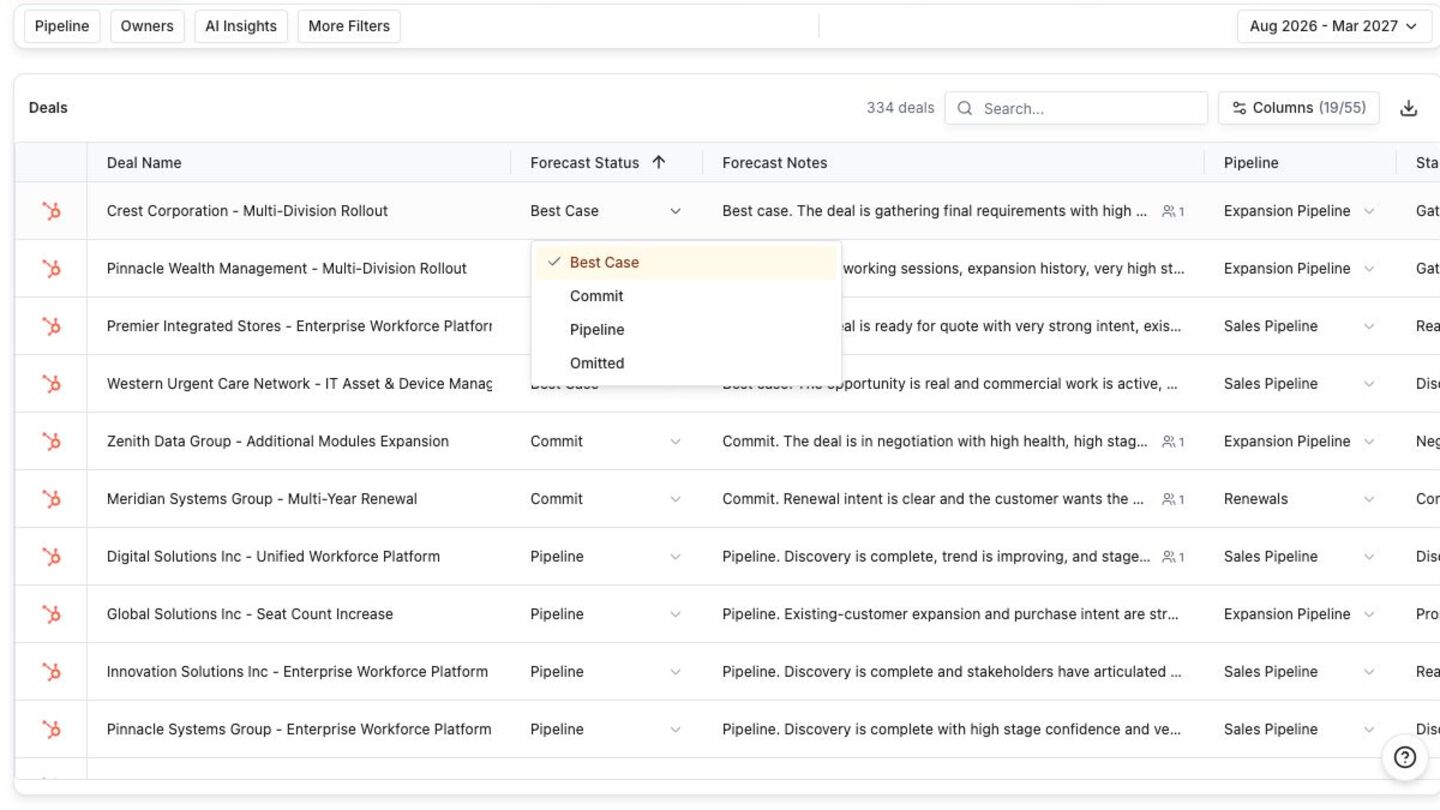Viewport: 1440px width, 810px height.
Task: Click HubSpot icon for Pinnacle Wealth Management deal
Action: coord(51,268)
